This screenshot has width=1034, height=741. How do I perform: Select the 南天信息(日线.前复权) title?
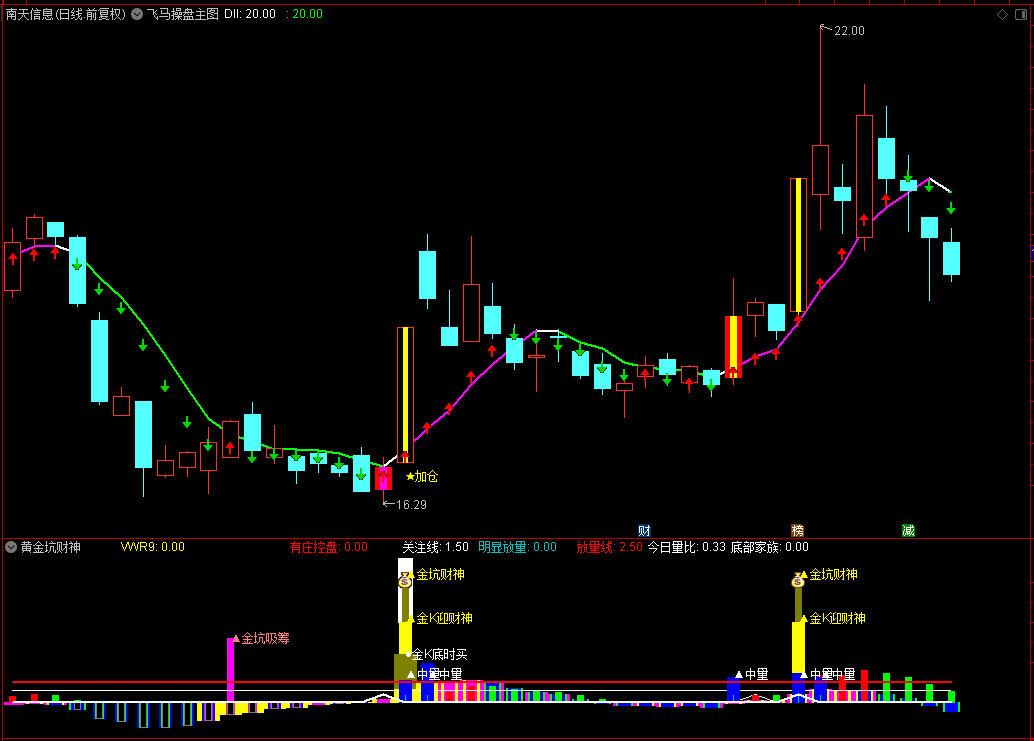(66, 14)
